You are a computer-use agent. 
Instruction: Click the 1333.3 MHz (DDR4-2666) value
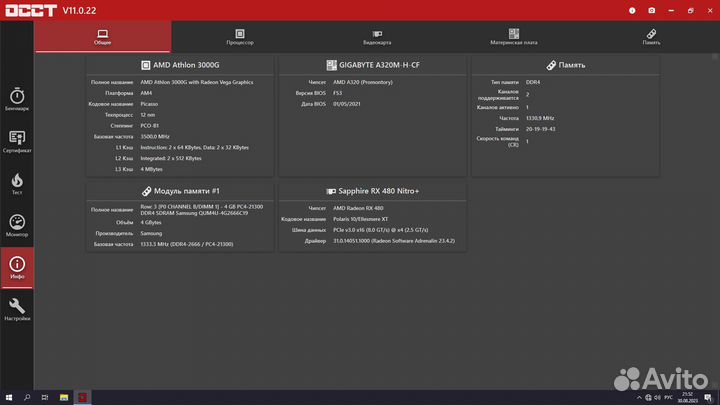tap(187, 244)
